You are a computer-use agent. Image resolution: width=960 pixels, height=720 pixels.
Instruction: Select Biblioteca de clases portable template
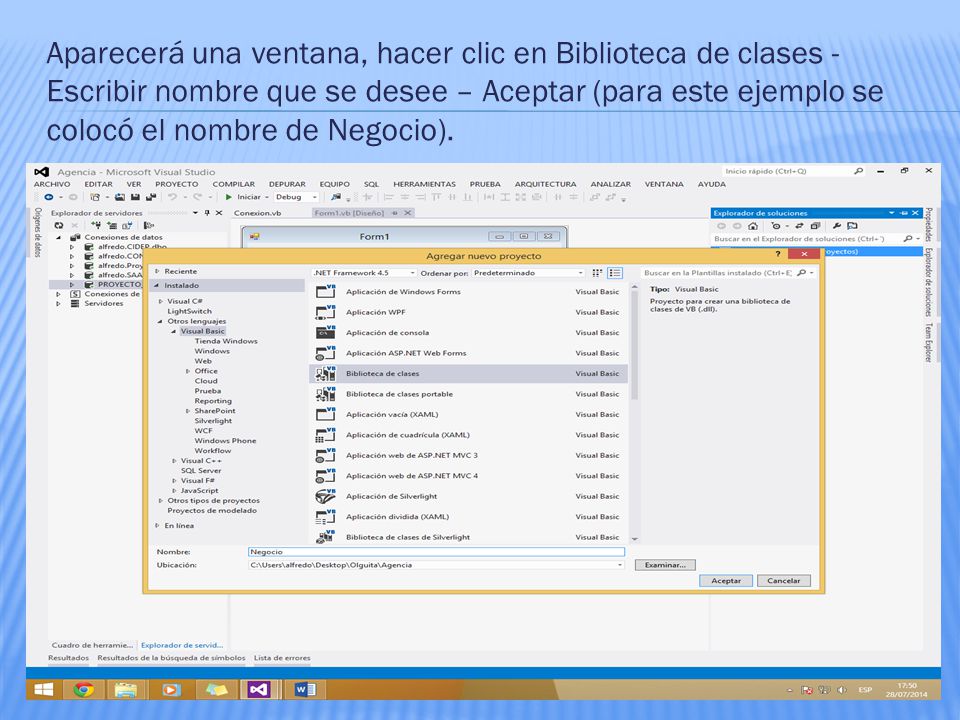[469, 394]
